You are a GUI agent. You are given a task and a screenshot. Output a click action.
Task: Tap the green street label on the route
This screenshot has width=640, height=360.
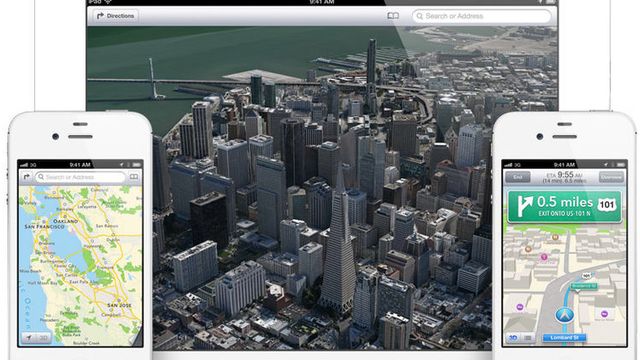pos(584,287)
